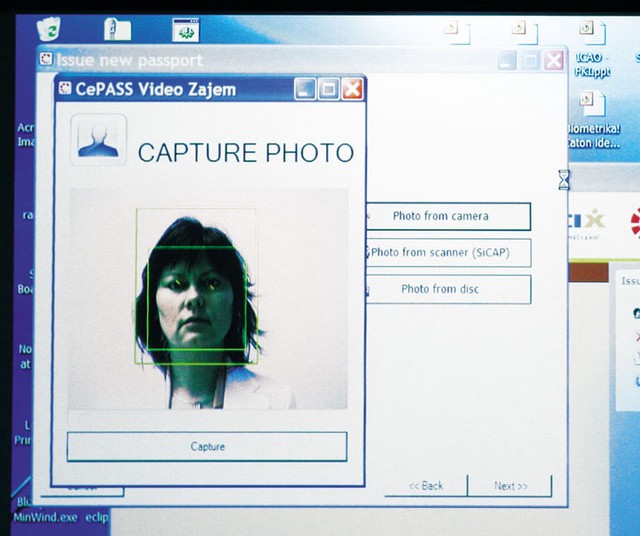Close the Issue new passport window
The height and width of the screenshot is (536, 640).
pos(554,61)
